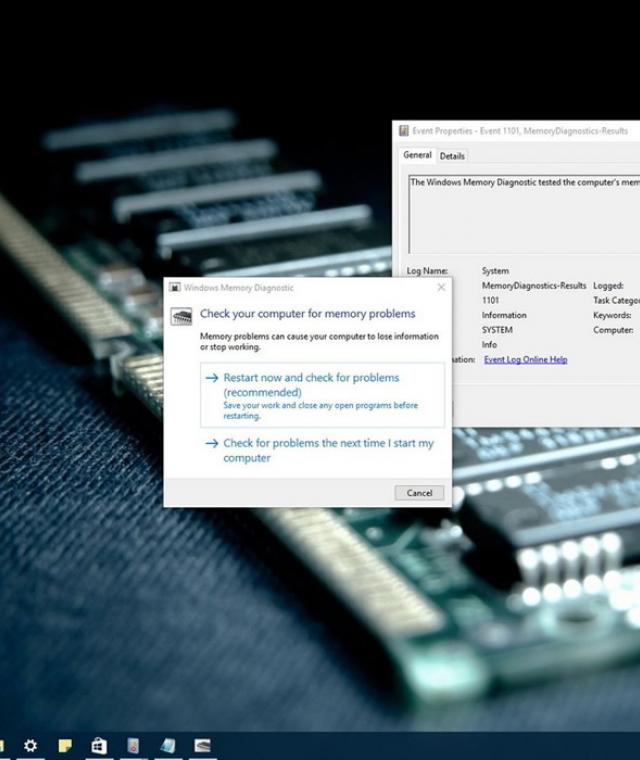The image size is (640, 760).
Task: Click Event Properties window title icon
Action: (x=404, y=130)
